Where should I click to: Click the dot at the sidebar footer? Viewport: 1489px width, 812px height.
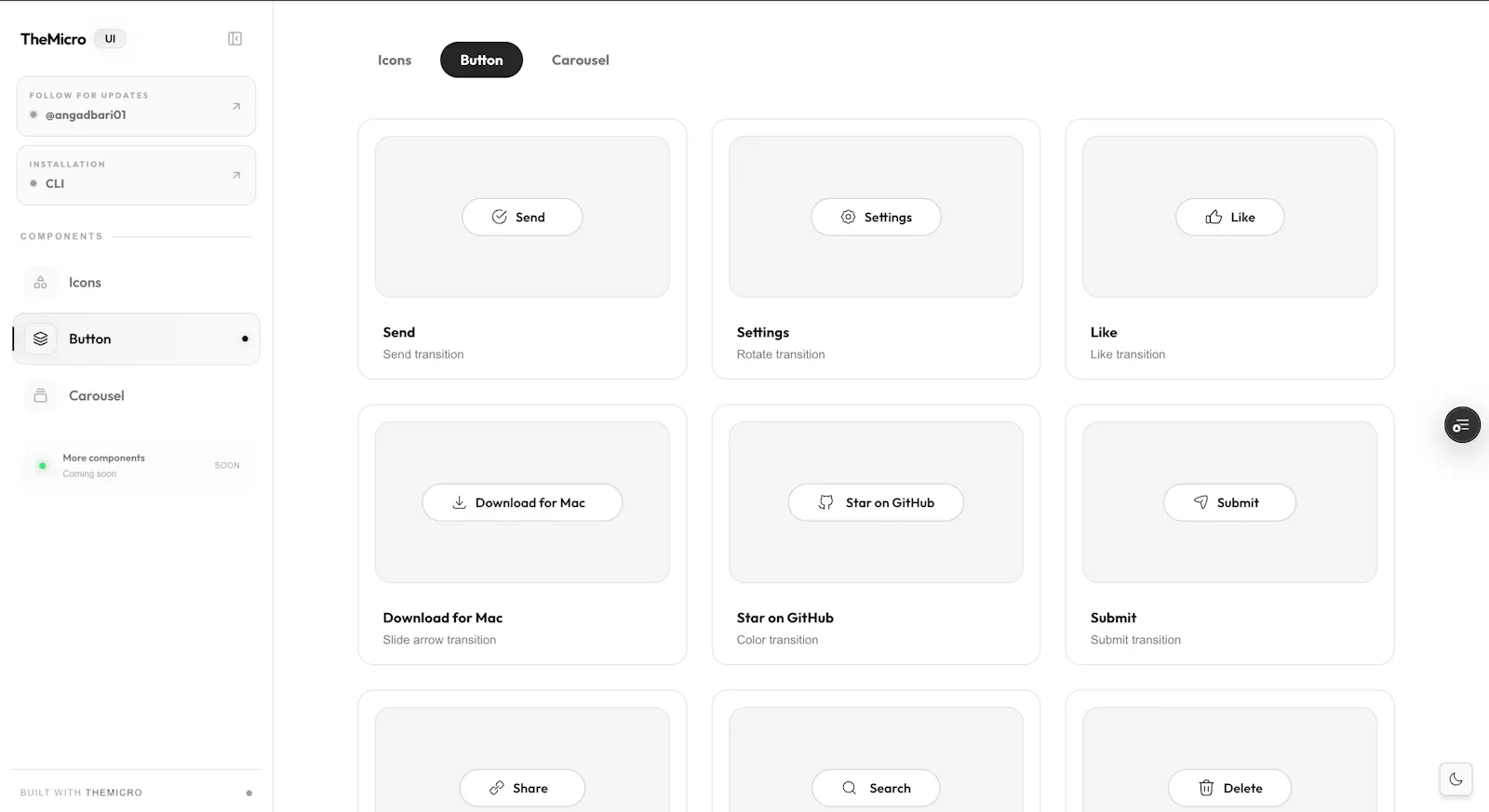(248, 793)
